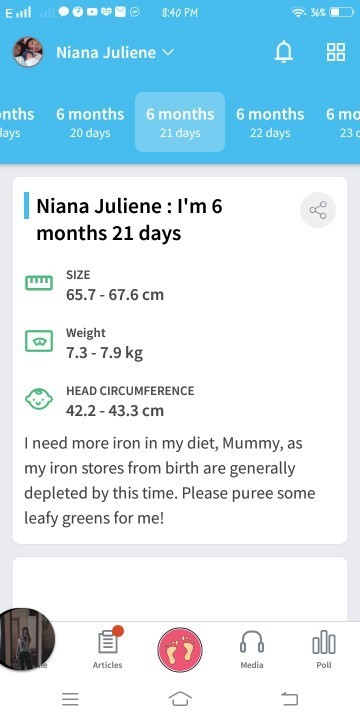Tap the Android home navigation button
This screenshot has width=360, height=720.
tap(180, 699)
